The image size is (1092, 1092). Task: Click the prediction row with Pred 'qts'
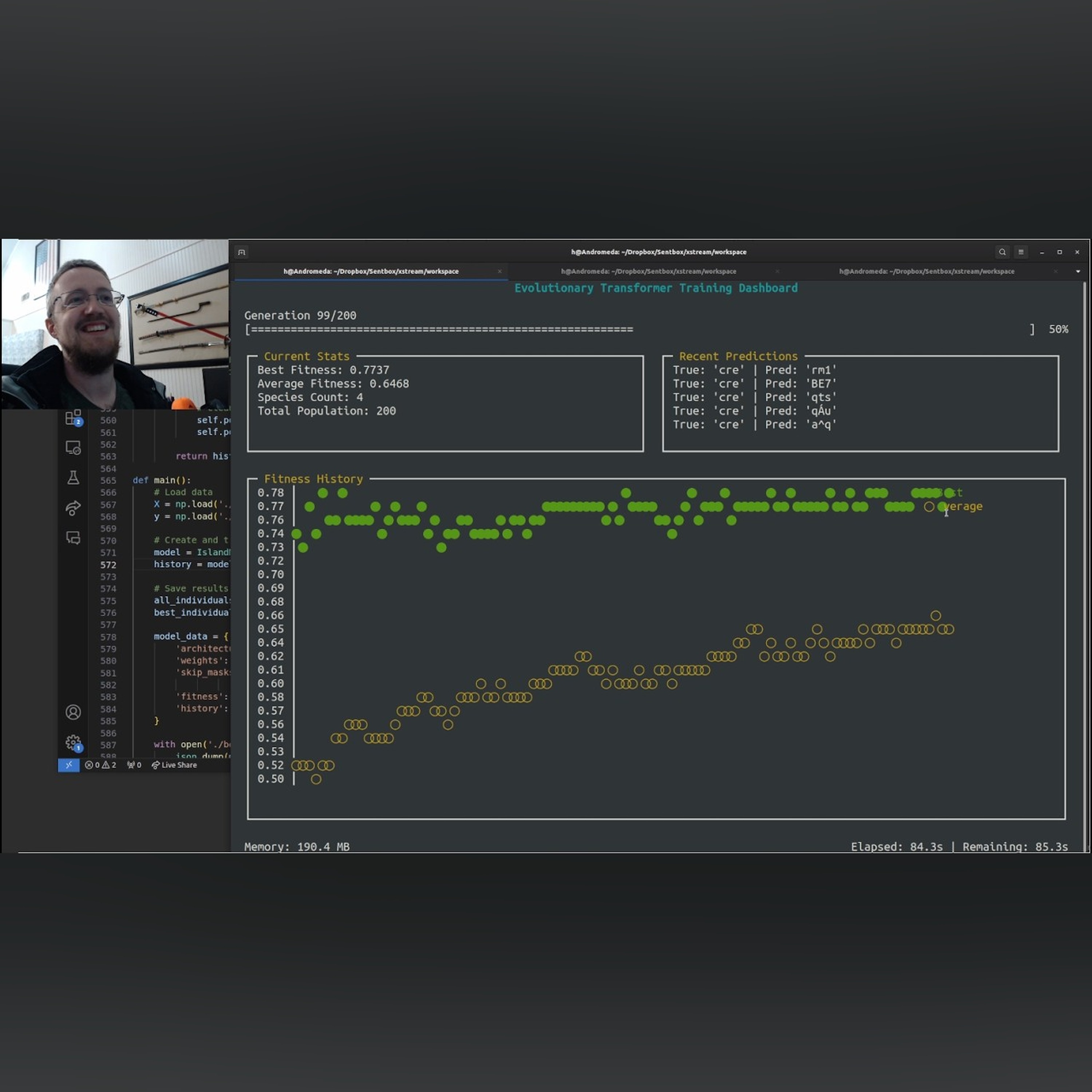tap(755, 397)
